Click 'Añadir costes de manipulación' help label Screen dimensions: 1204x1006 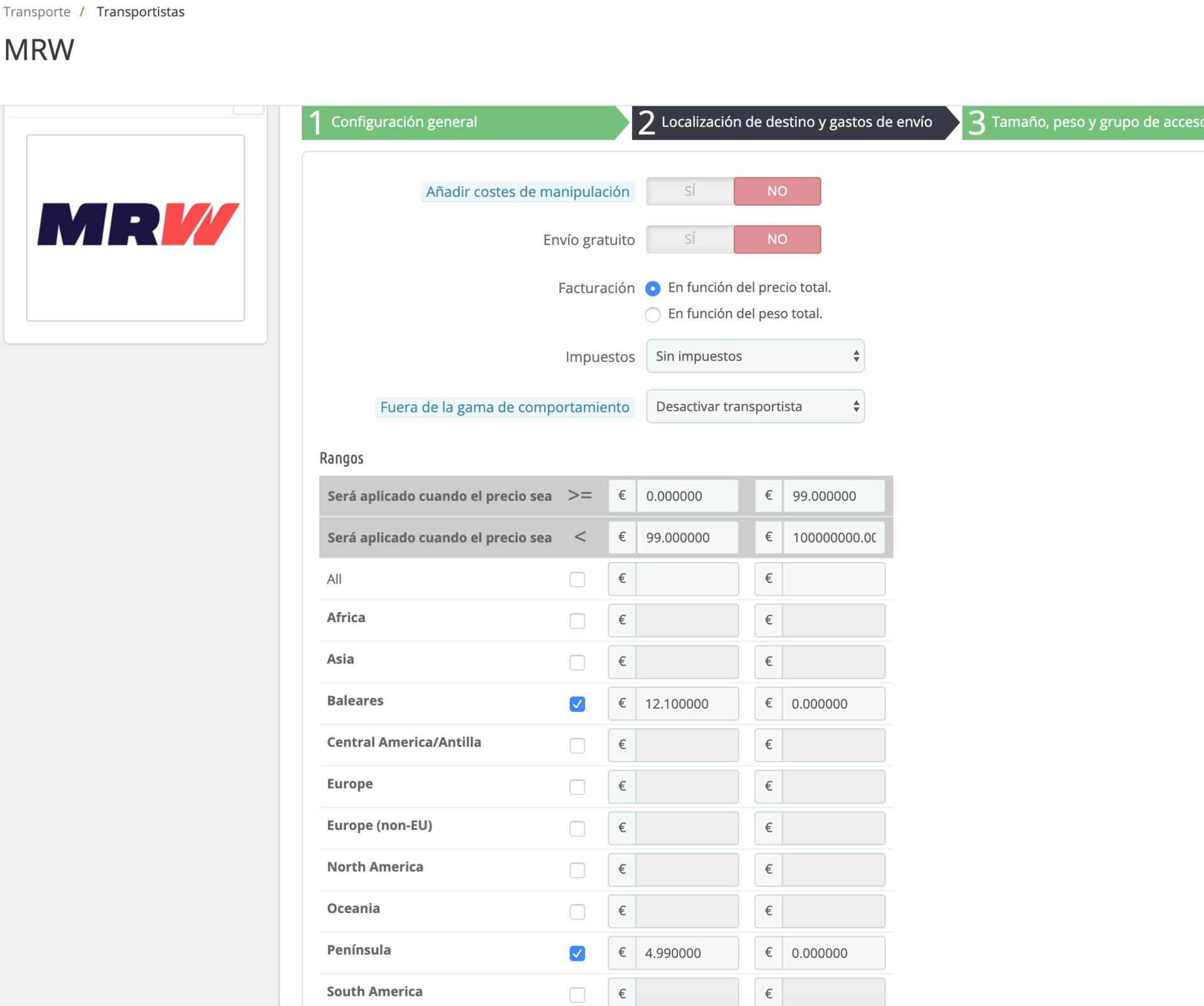pos(527,192)
